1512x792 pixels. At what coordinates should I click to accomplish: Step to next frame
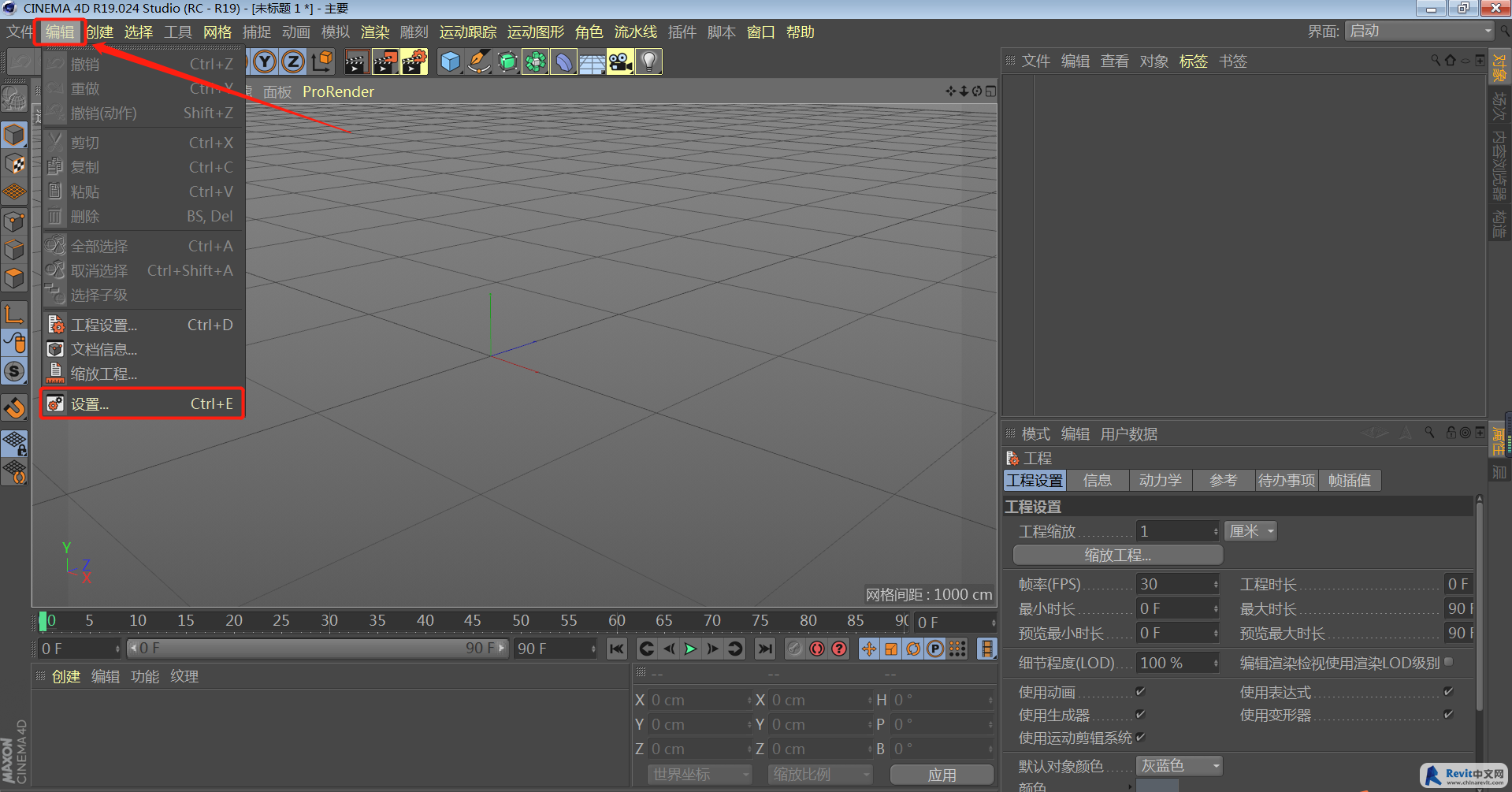pyautogui.click(x=712, y=649)
